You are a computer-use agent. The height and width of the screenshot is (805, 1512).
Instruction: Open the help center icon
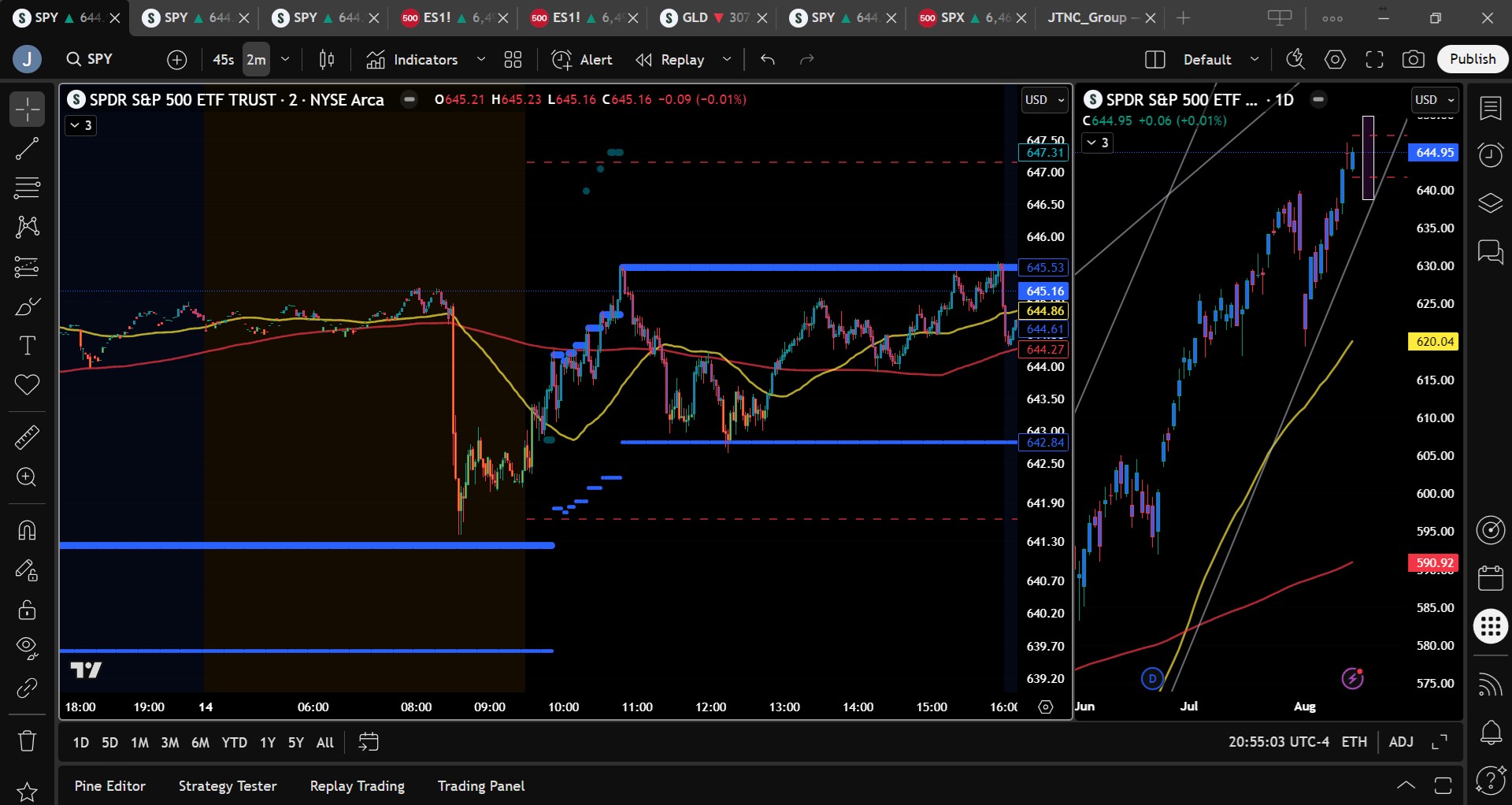pos(1491,781)
